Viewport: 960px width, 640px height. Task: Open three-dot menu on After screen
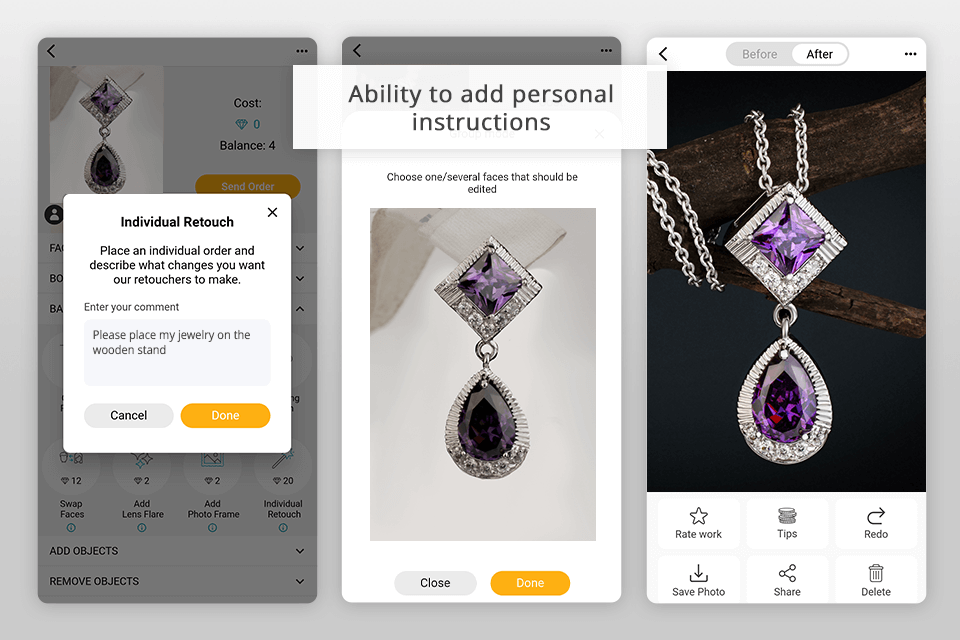click(910, 54)
